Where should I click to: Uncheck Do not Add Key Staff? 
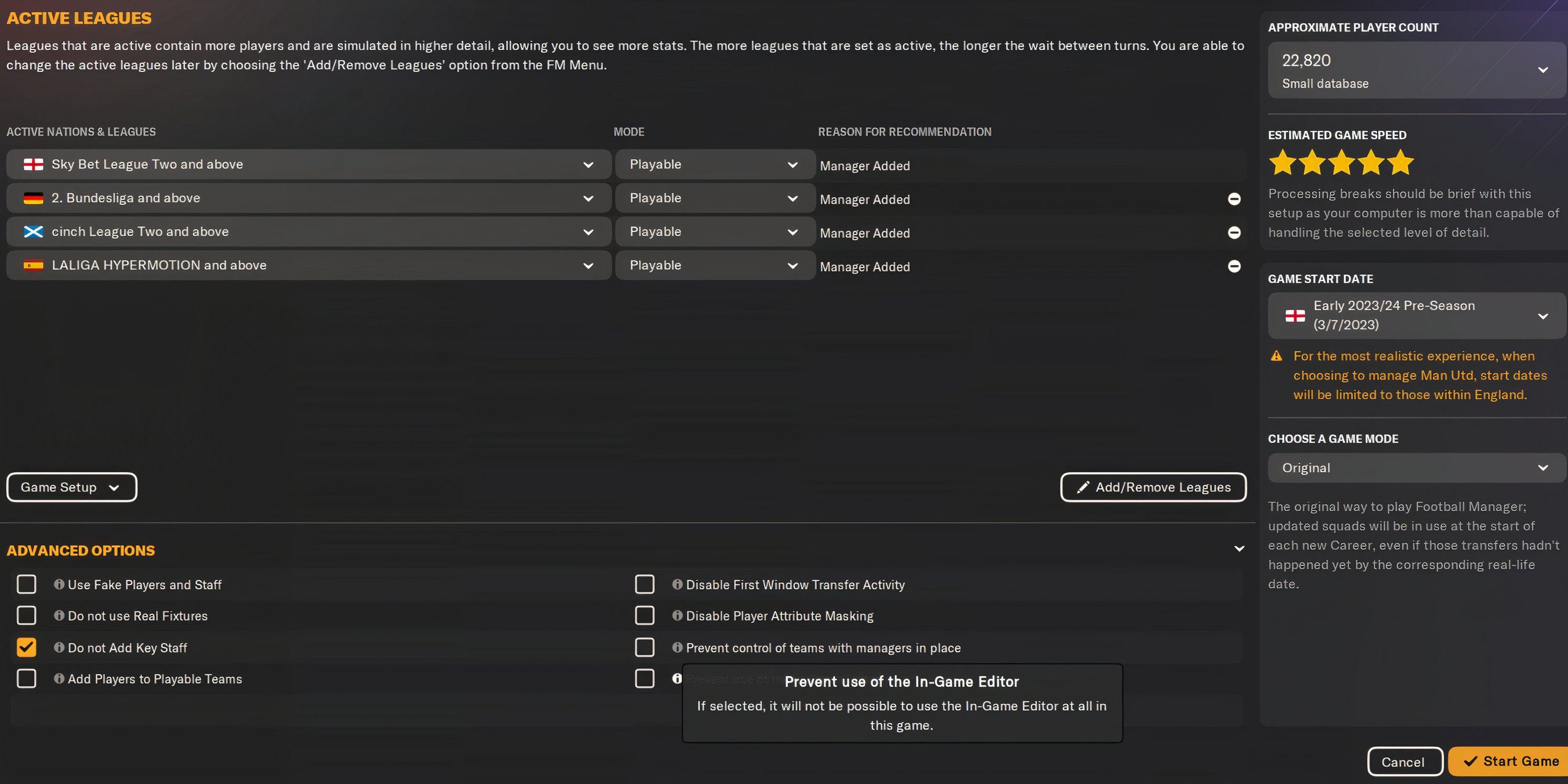[x=26, y=647]
